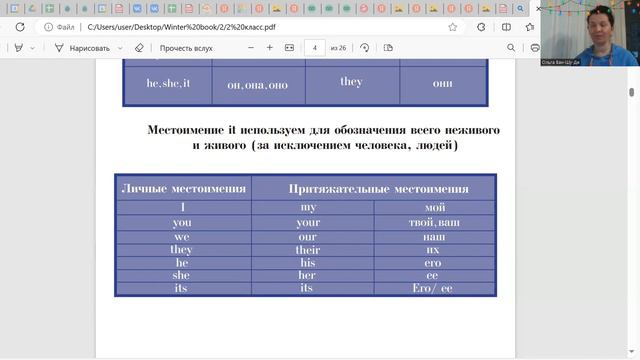The width and height of the screenshot is (640, 360).
Task: Click the scrollbar down arrow
Action: coord(631,351)
